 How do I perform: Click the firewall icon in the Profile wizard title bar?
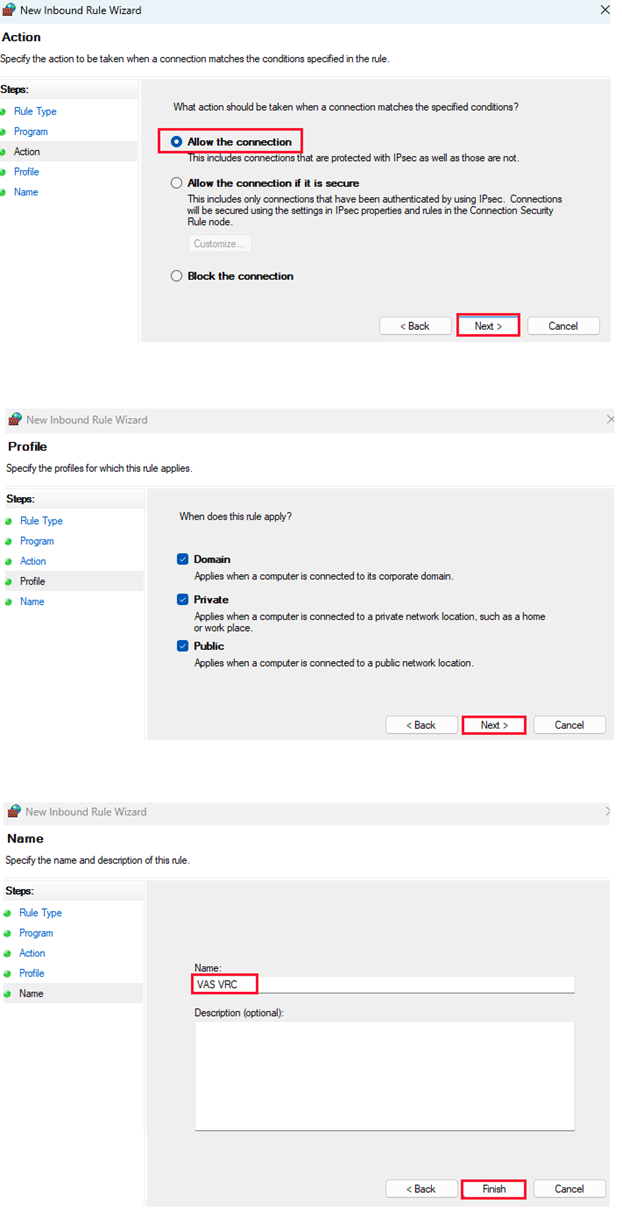coord(15,420)
